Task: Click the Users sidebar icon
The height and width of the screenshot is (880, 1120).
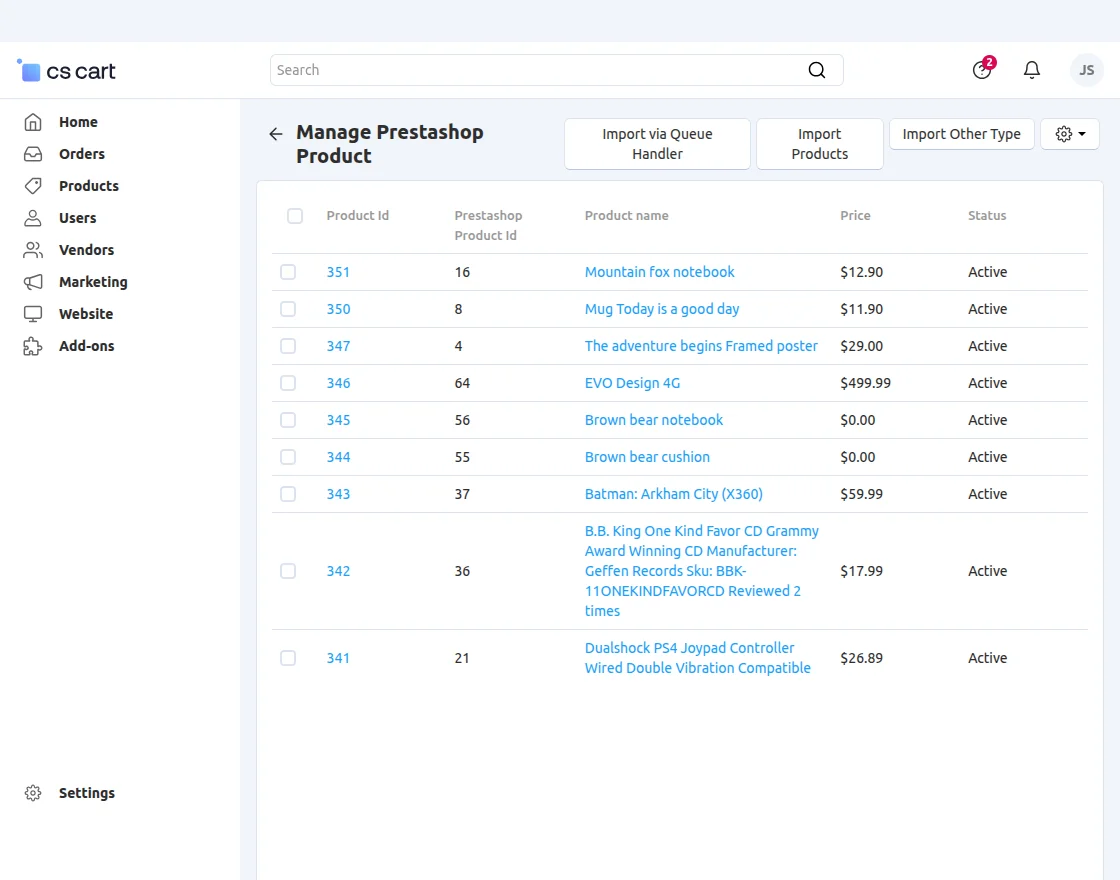Action: [x=33, y=217]
